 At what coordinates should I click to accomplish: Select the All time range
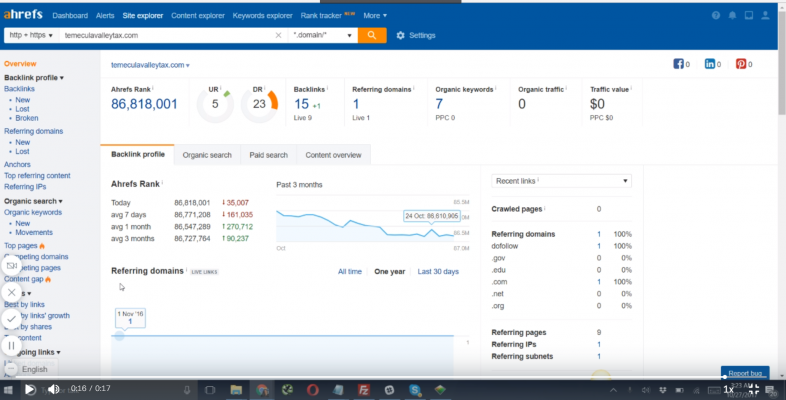[349, 271]
